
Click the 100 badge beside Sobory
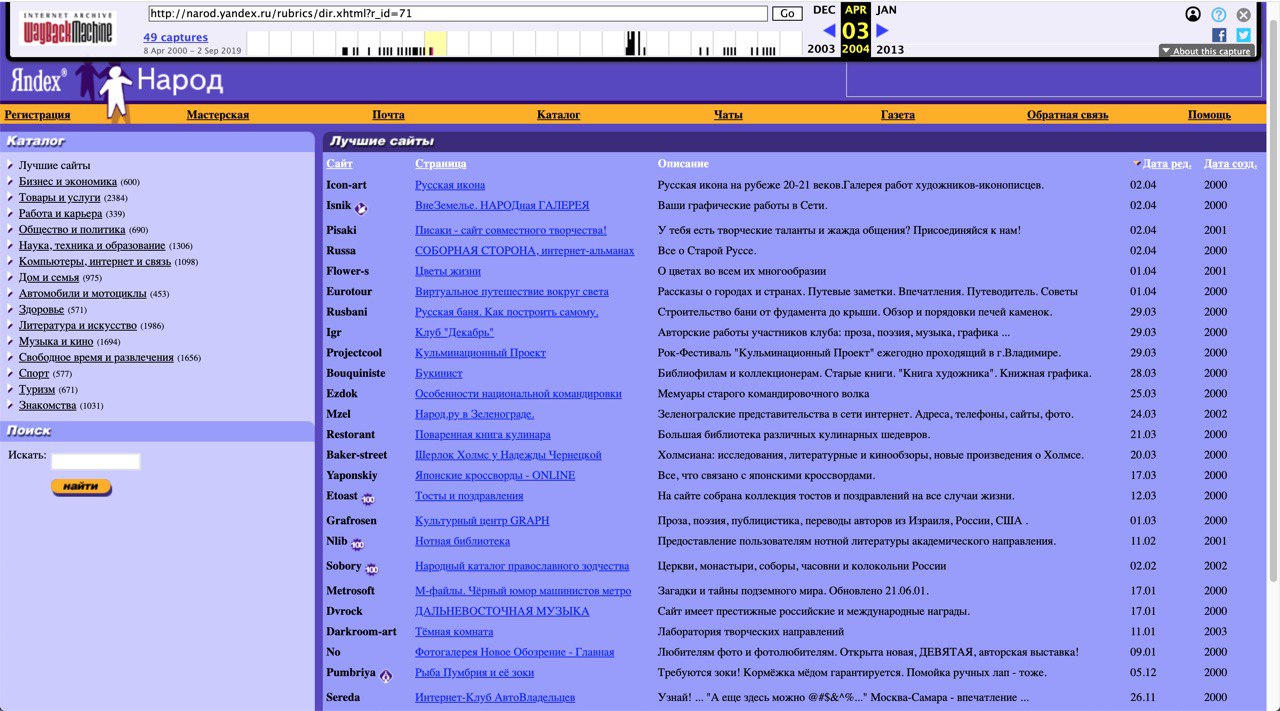(x=372, y=569)
